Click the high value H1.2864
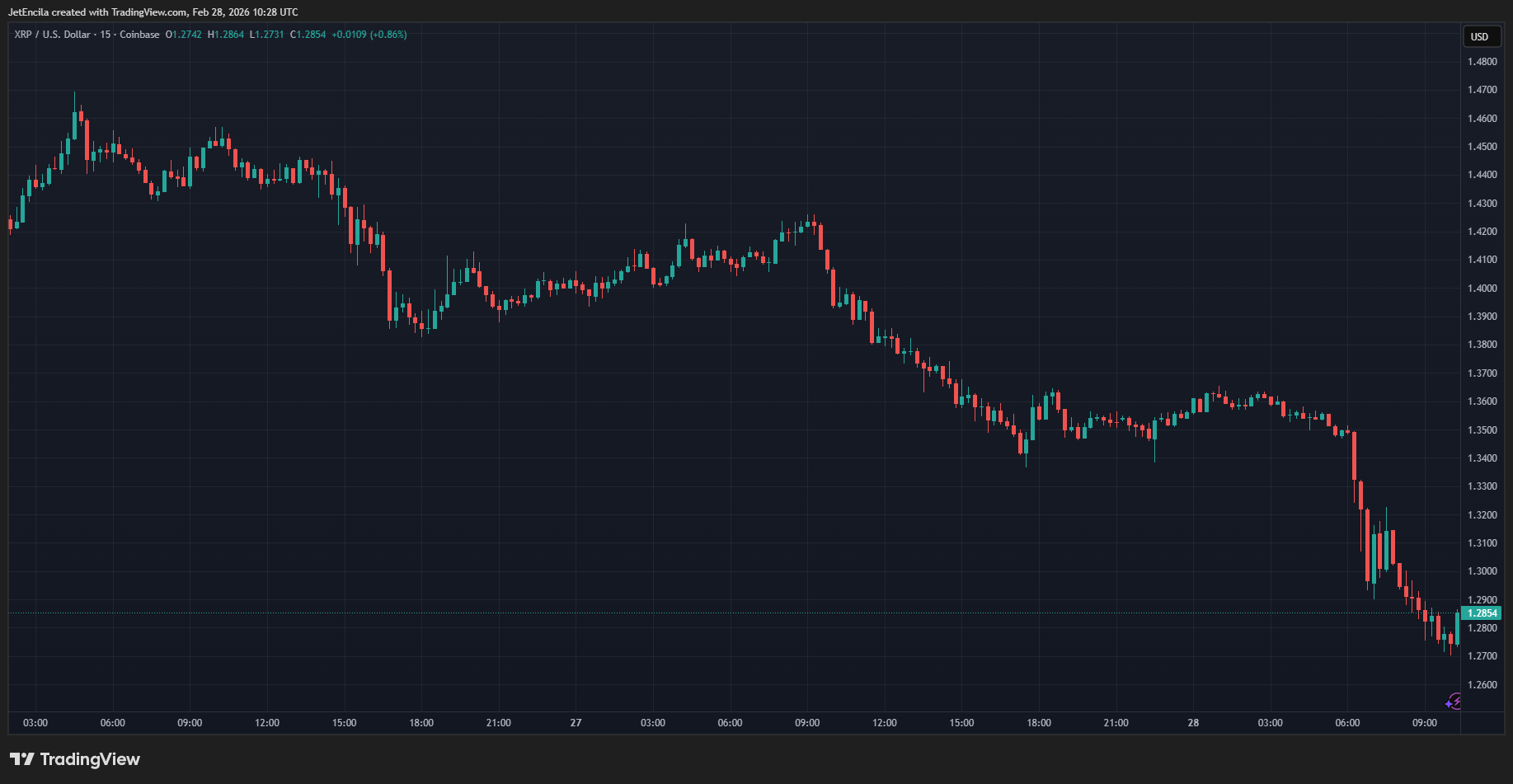 click(x=226, y=35)
